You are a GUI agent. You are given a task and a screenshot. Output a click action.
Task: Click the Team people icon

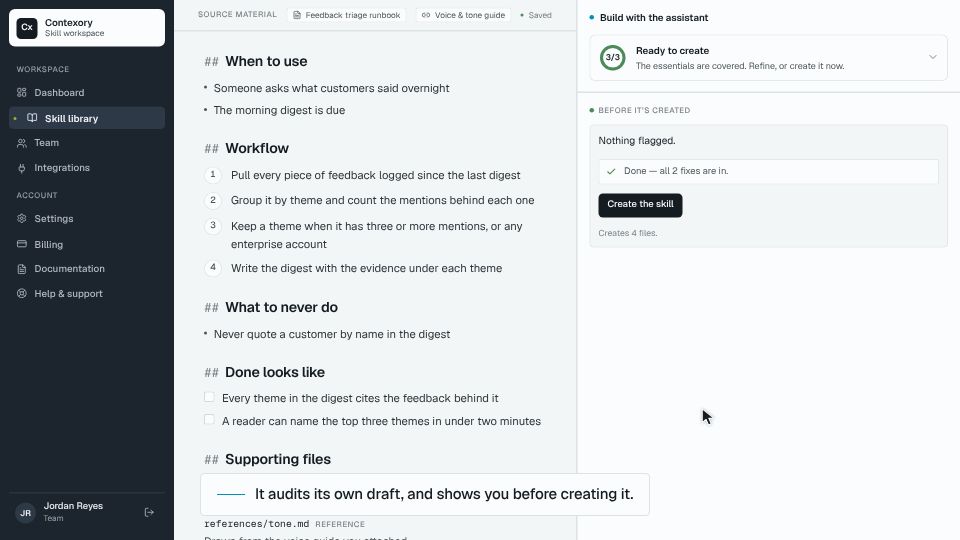(x=22, y=143)
